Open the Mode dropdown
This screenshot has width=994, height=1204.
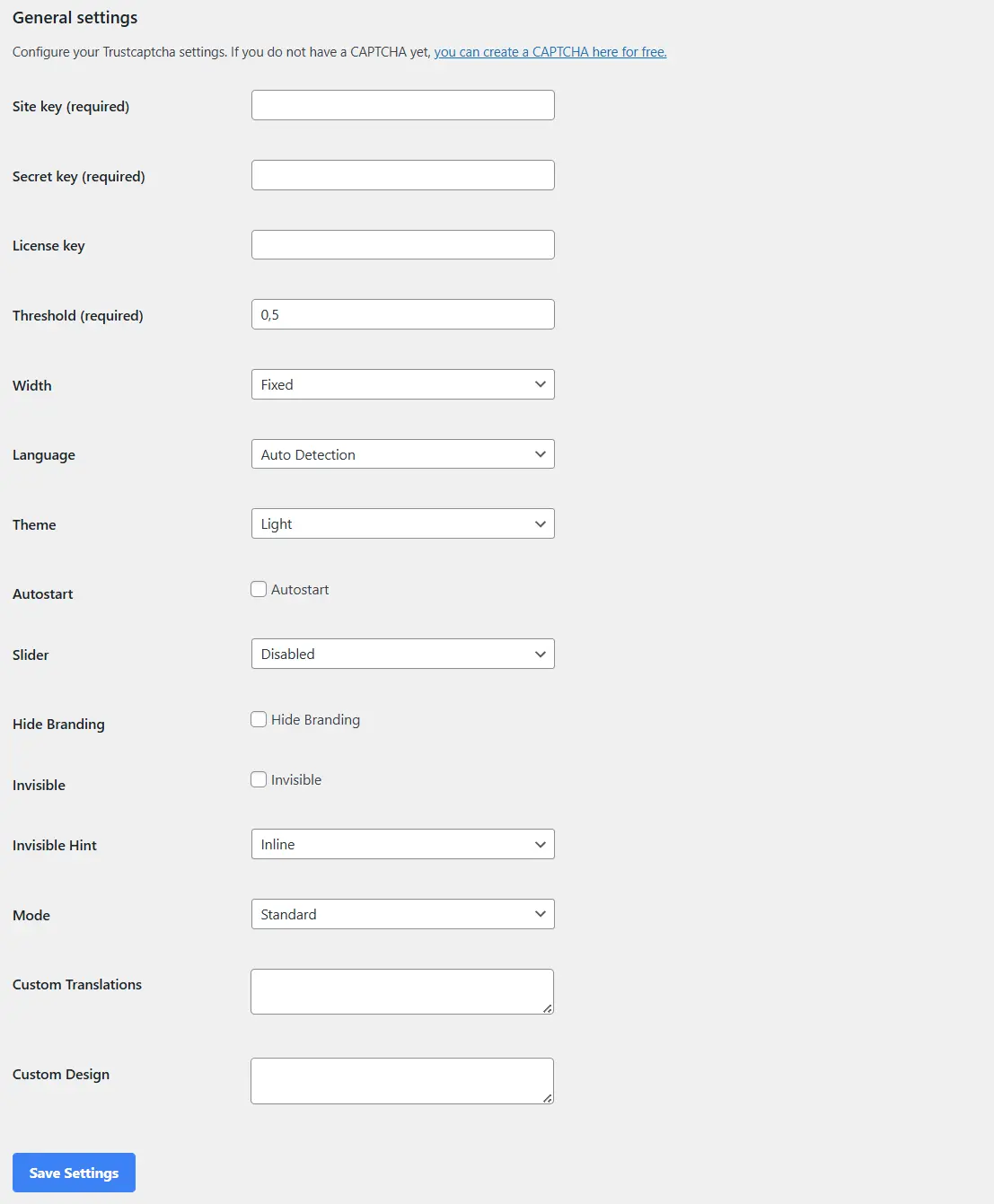(x=402, y=914)
